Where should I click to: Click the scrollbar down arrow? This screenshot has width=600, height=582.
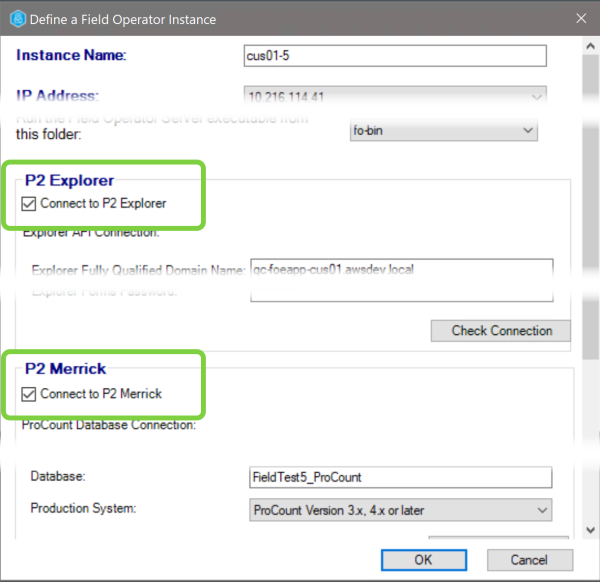590,530
